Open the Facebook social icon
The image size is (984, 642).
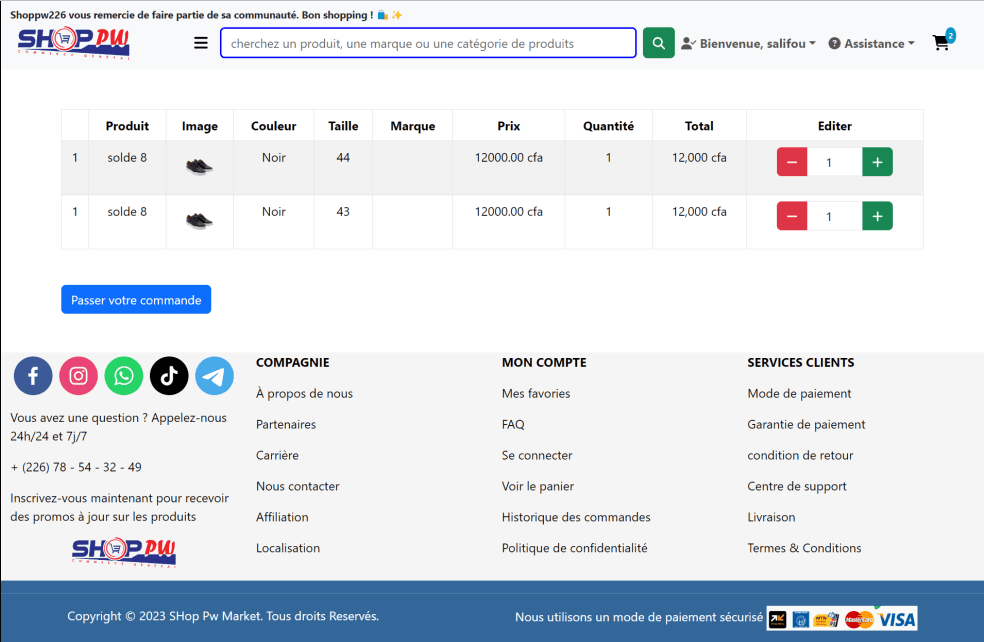click(x=33, y=376)
